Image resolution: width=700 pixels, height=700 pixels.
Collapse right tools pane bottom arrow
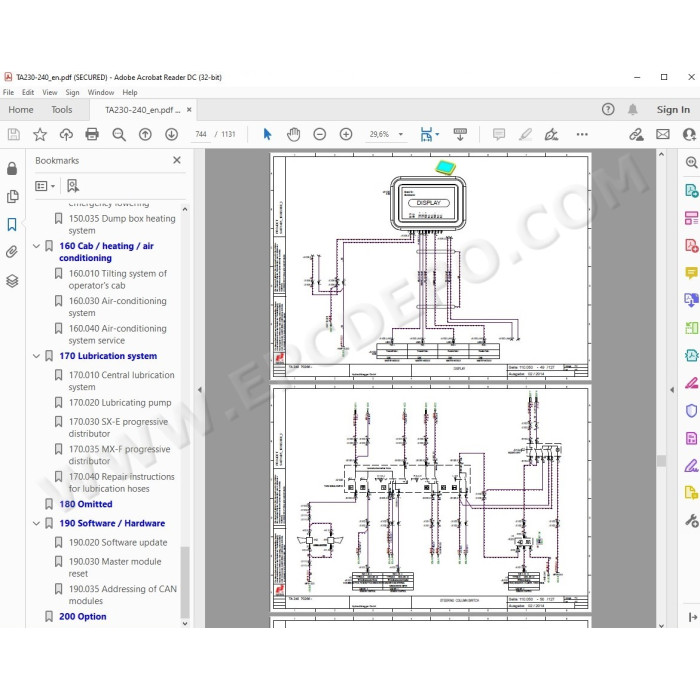coord(692,617)
